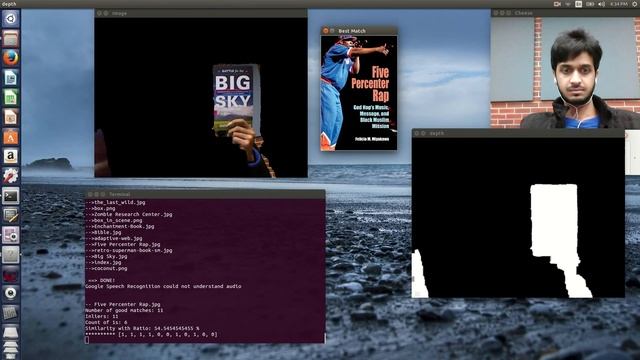Click the Terminal cursor prompt at bottom
This screenshot has width=640, height=360.
pyautogui.click(x=87, y=340)
